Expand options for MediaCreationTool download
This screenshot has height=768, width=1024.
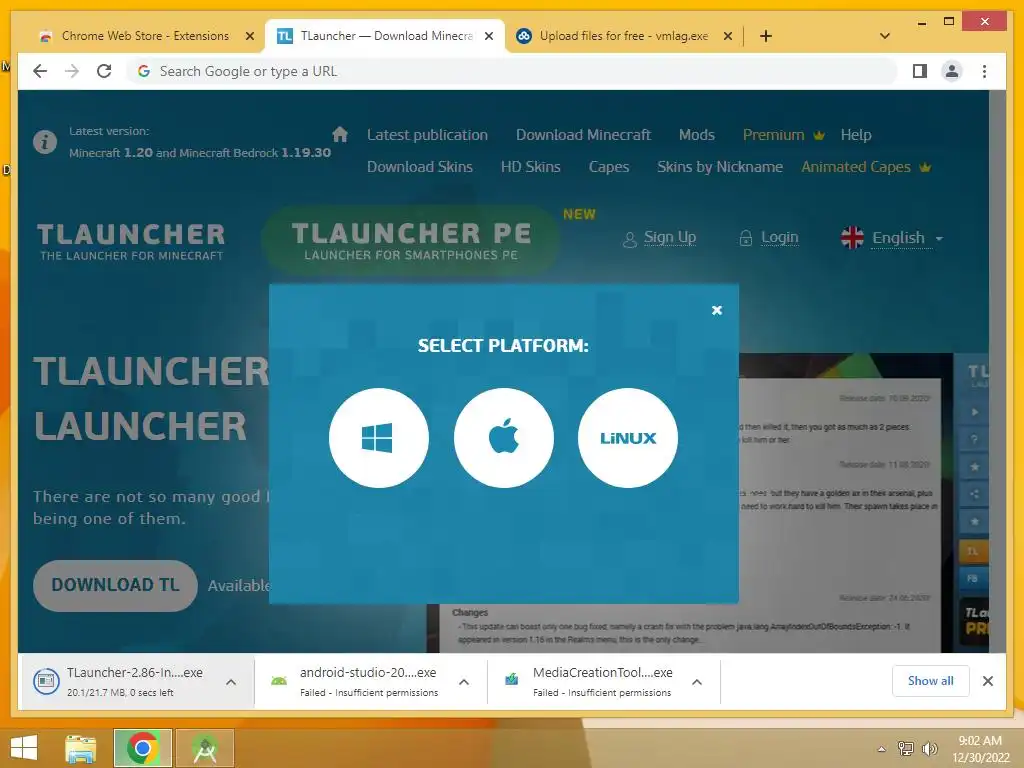tap(697, 682)
